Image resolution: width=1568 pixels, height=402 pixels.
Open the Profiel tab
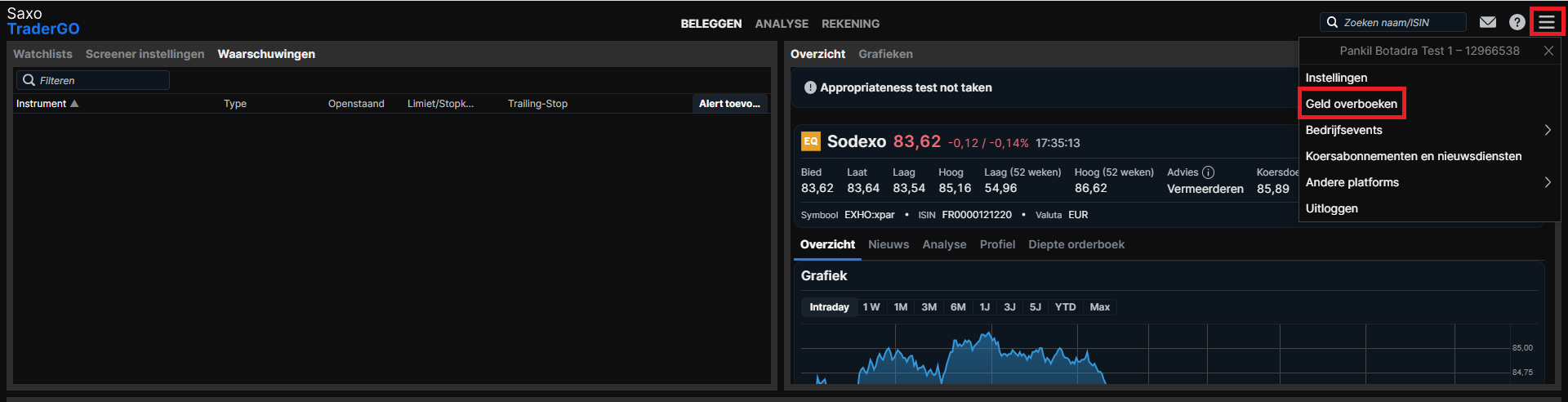997,244
